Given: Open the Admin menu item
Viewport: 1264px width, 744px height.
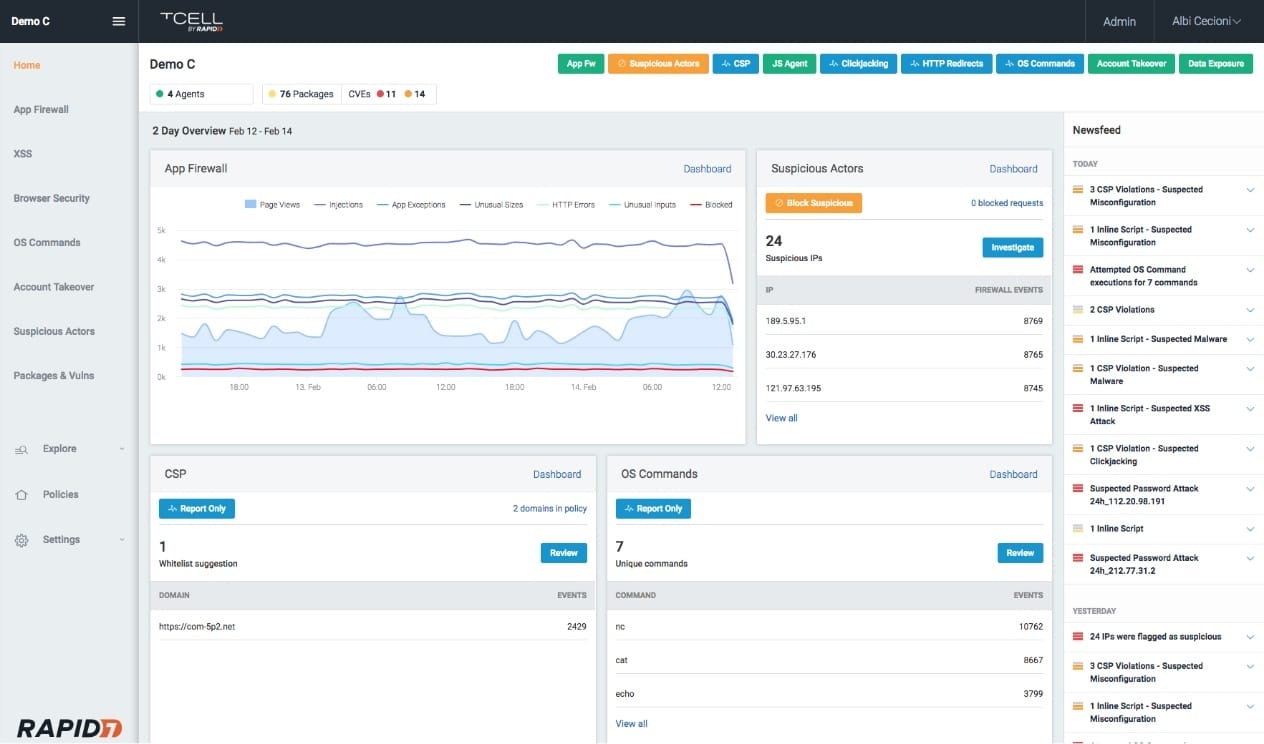Looking at the screenshot, I should point(1119,21).
